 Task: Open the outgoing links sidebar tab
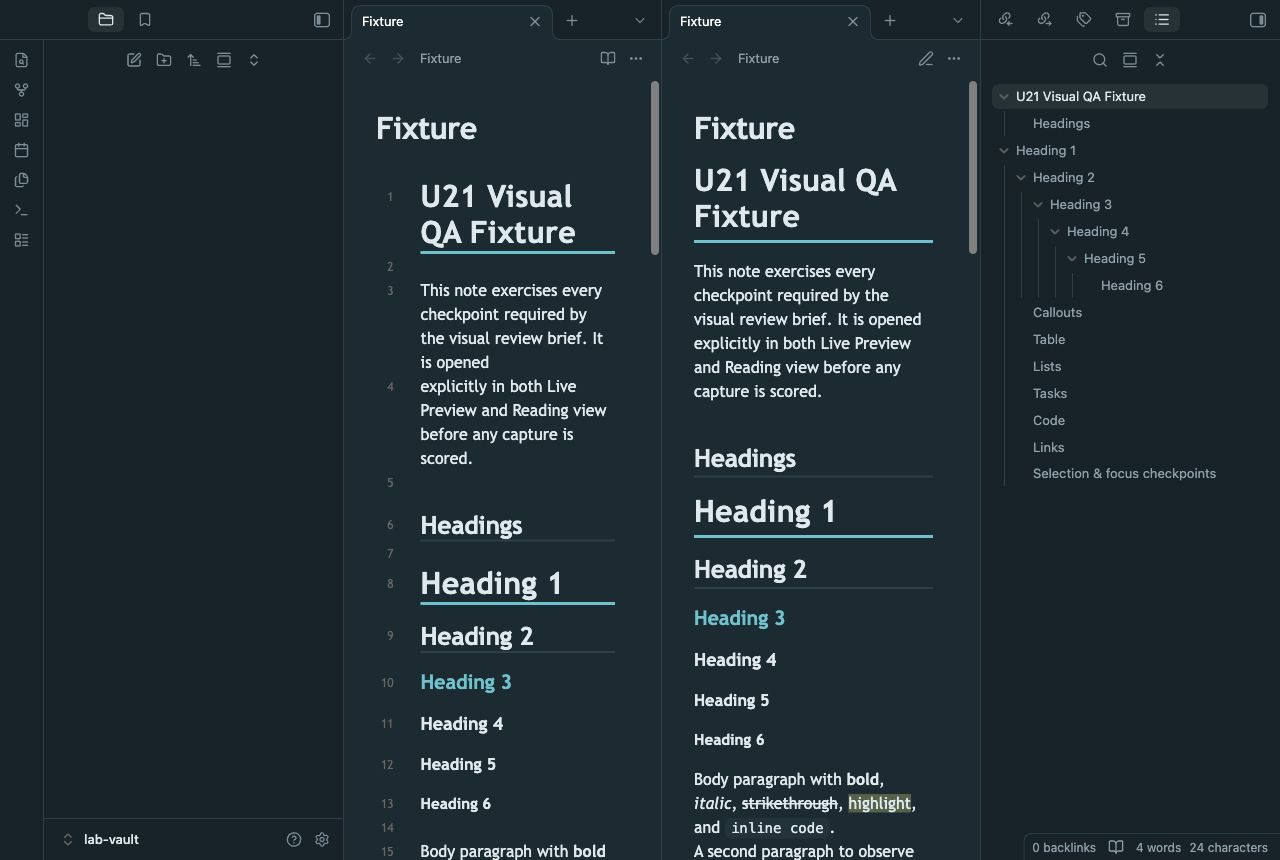(x=1044, y=19)
